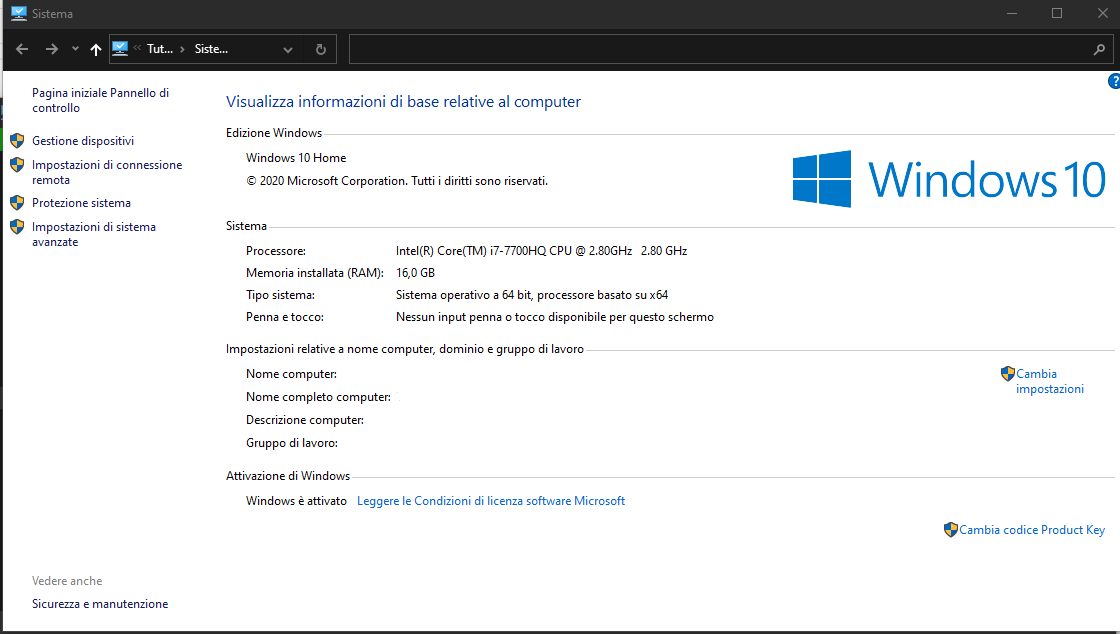Open recent locations dropdown arrow
The width and height of the screenshot is (1120, 634).
tap(75, 49)
